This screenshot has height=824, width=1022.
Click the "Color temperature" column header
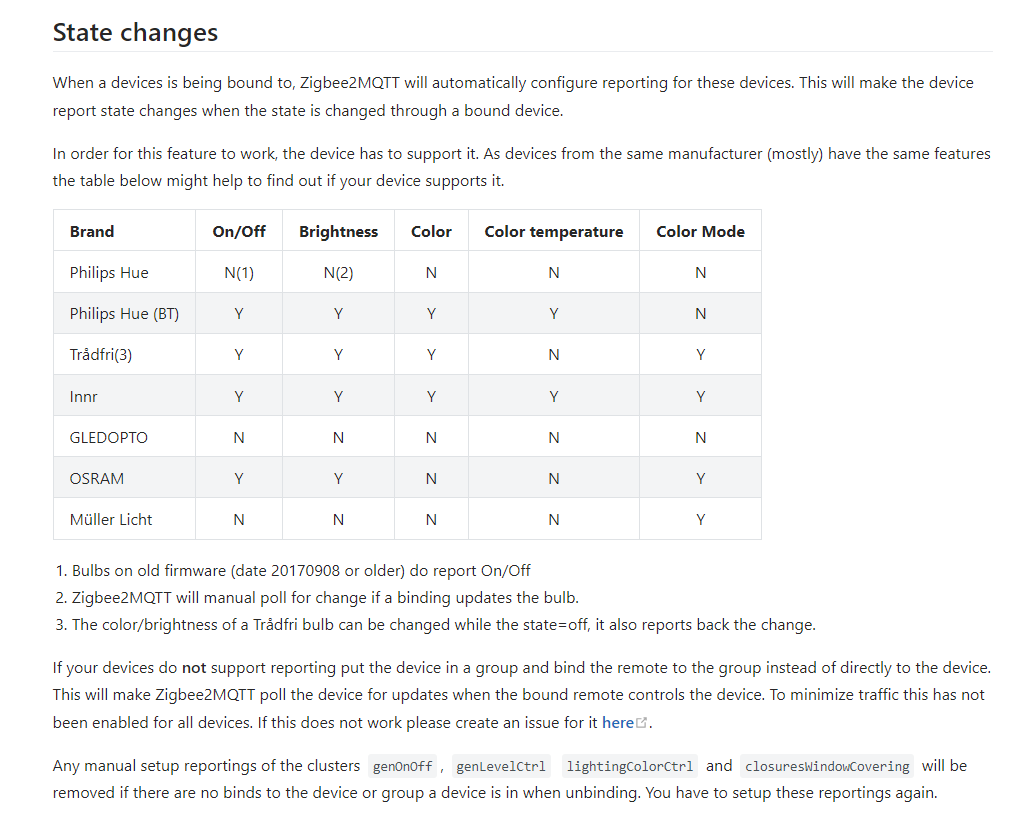click(553, 231)
